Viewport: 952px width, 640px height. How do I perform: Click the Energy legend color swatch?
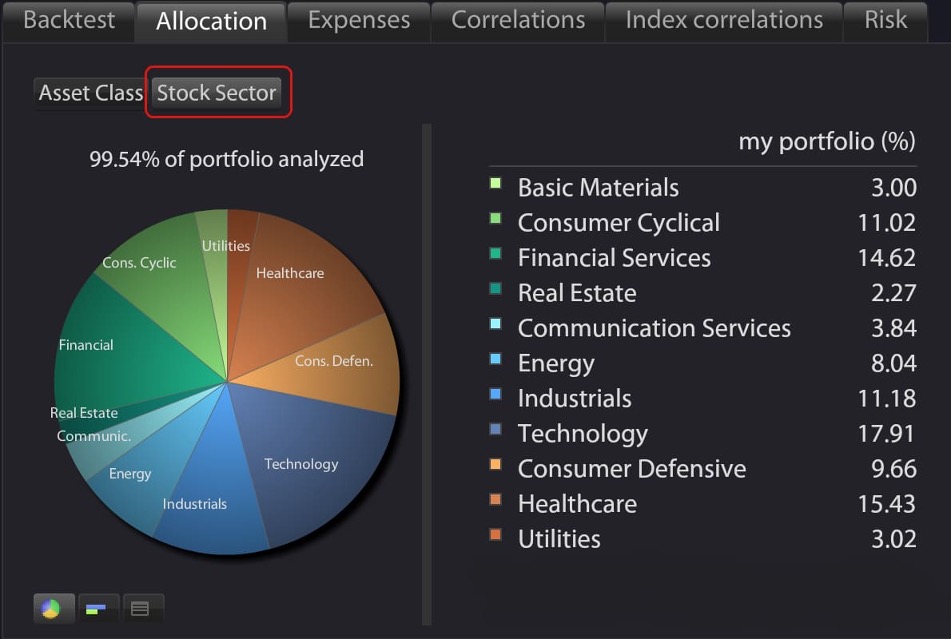point(495,359)
